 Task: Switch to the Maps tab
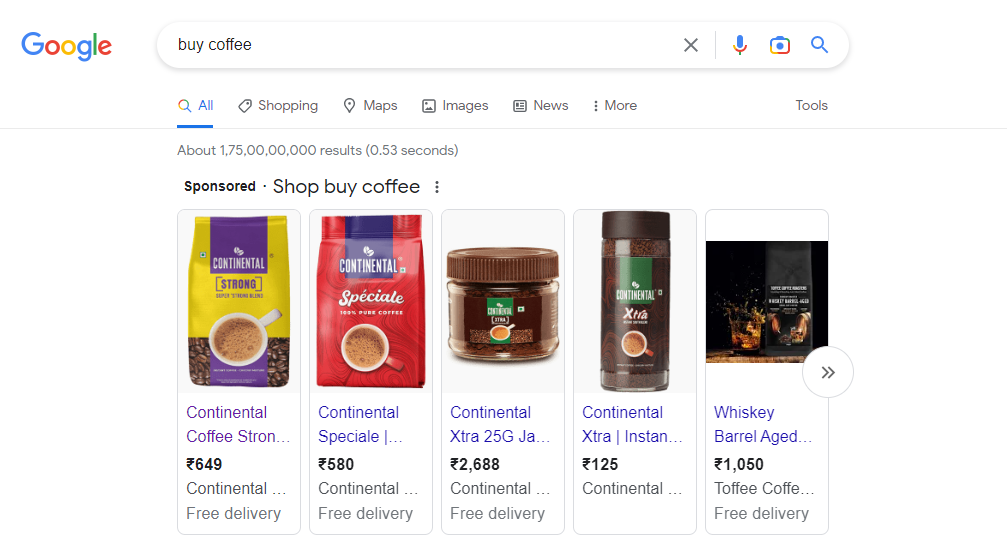(371, 105)
